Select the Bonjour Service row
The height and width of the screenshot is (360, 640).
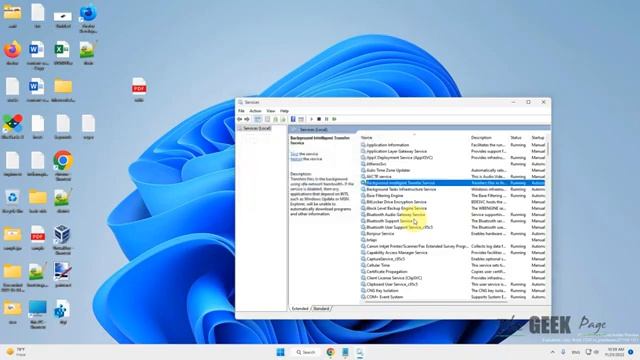(x=453, y=233)
